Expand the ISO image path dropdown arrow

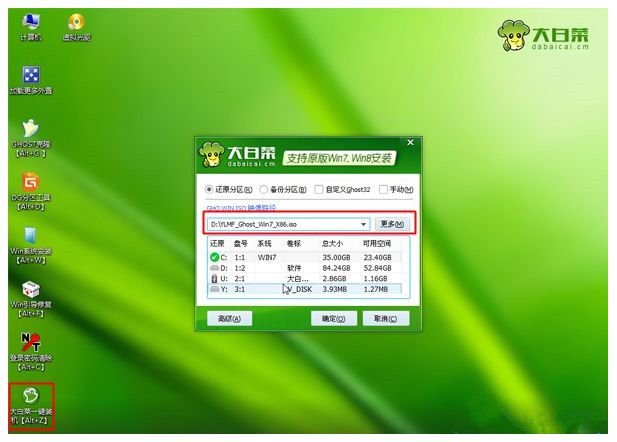364,224
